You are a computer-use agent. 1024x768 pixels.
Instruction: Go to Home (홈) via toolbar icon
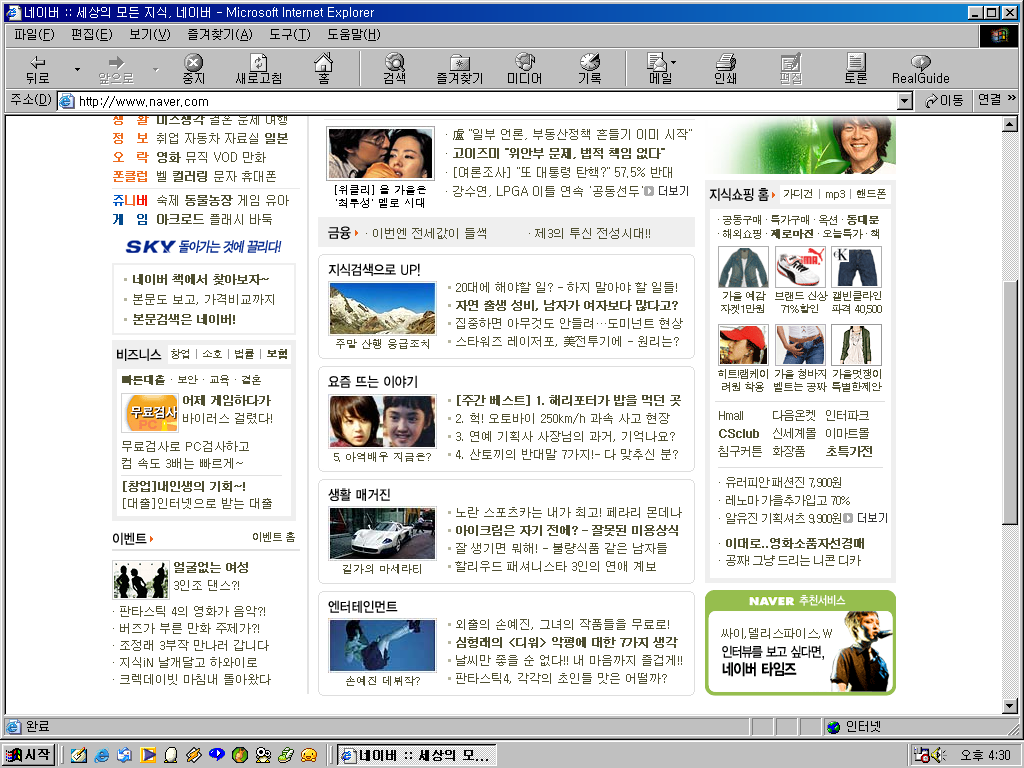pyautogui.click(x=323, y=69)
